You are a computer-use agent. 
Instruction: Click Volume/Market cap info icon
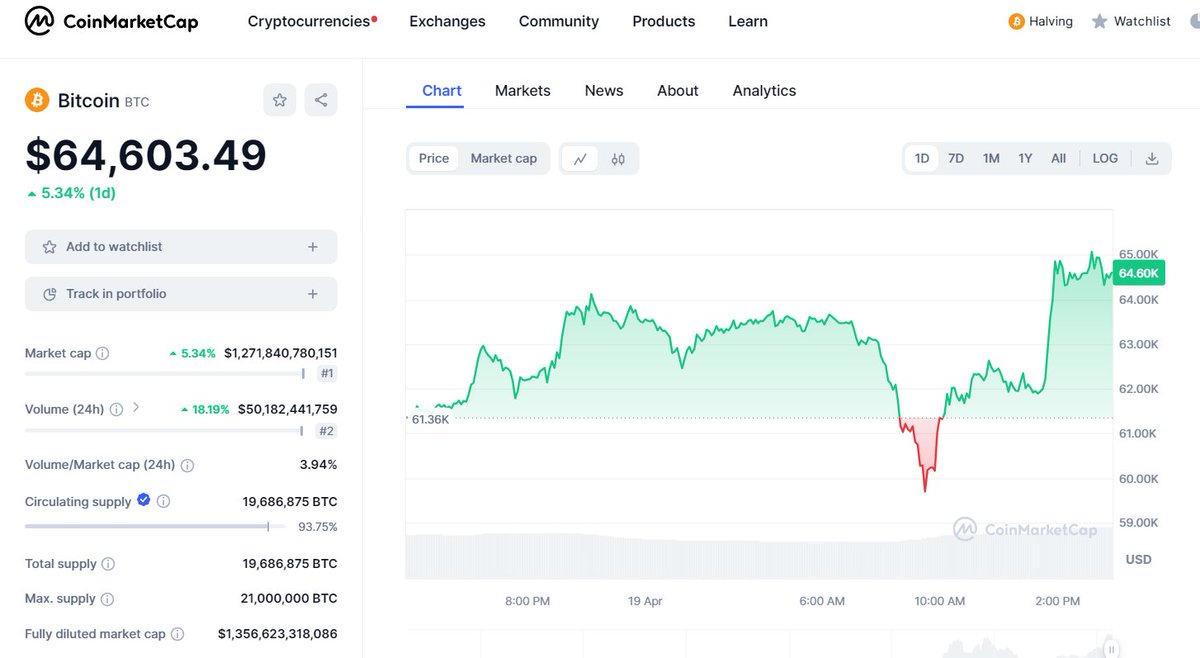tap(188, 465)
